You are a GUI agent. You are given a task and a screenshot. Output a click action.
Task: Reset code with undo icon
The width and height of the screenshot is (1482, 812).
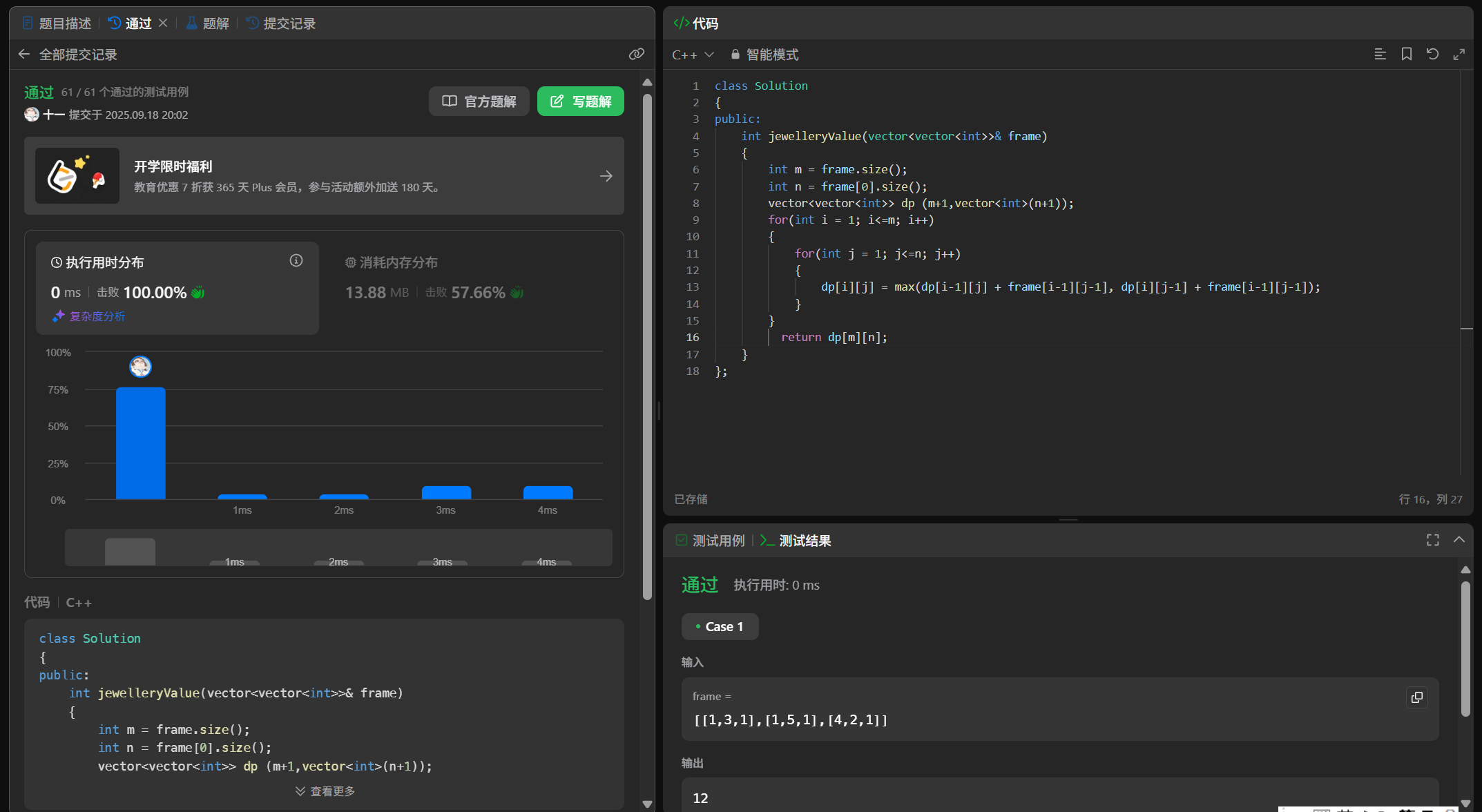[1432, 54]
